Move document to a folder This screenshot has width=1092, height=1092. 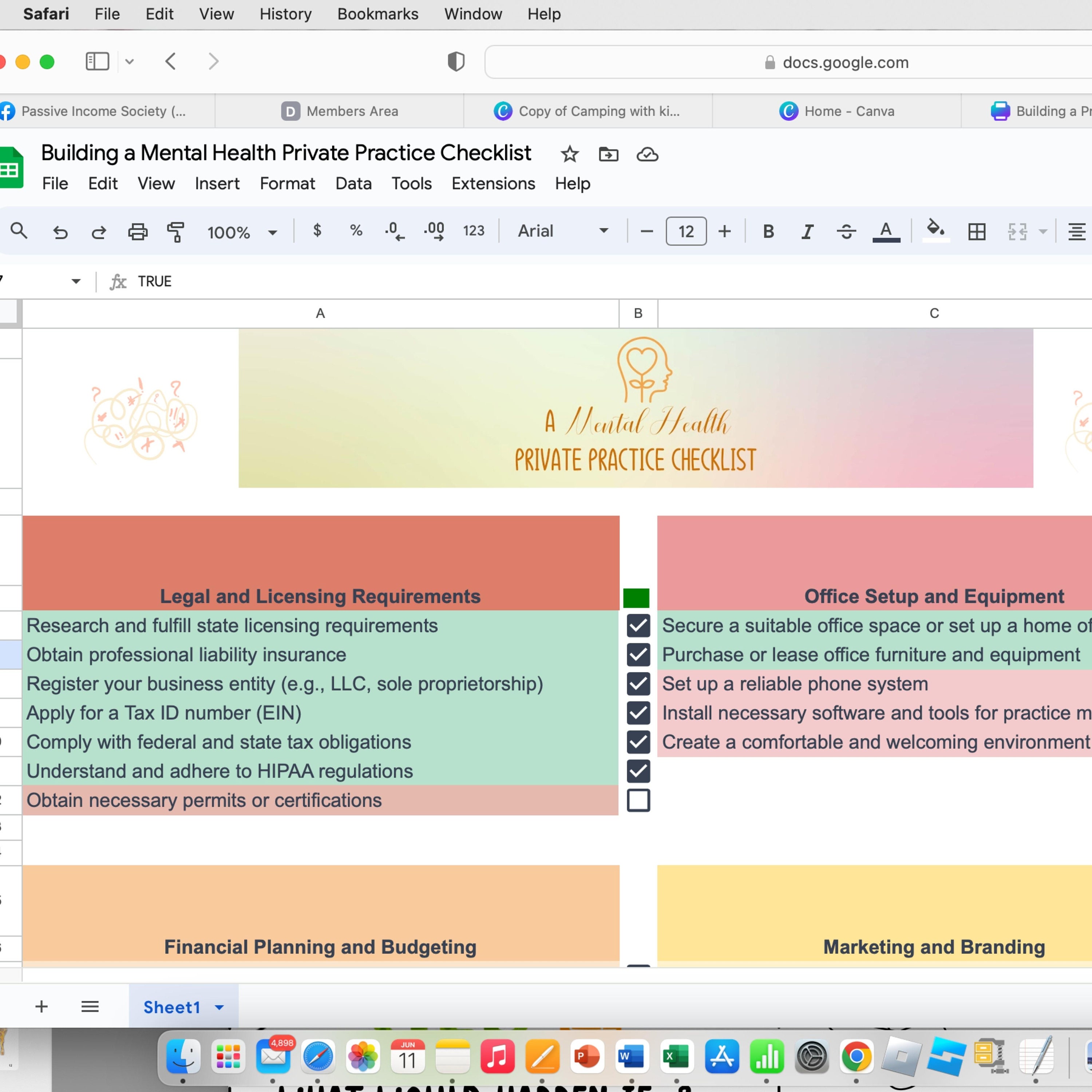click(x=608, y=154)
